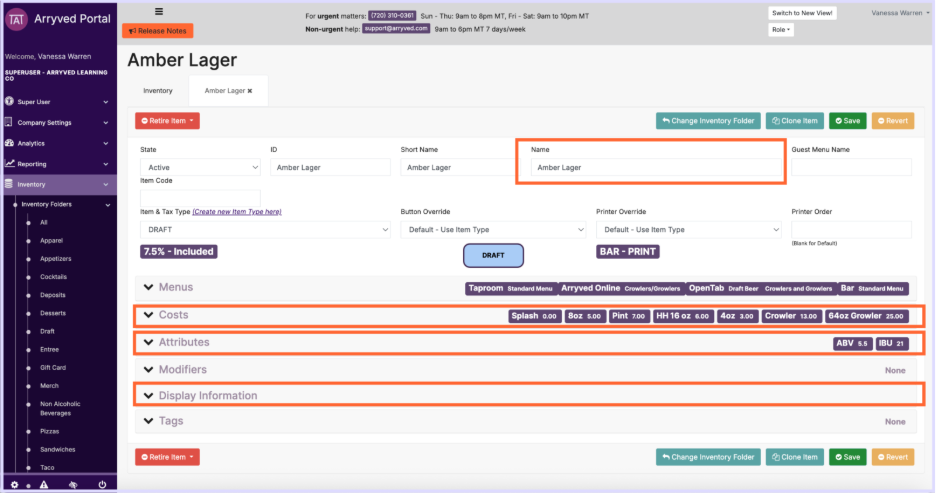Image resolution: width=936 pixels, height=493 pixels.
Task: Click the Create new Item Type here link
Action: coord(237,212)
